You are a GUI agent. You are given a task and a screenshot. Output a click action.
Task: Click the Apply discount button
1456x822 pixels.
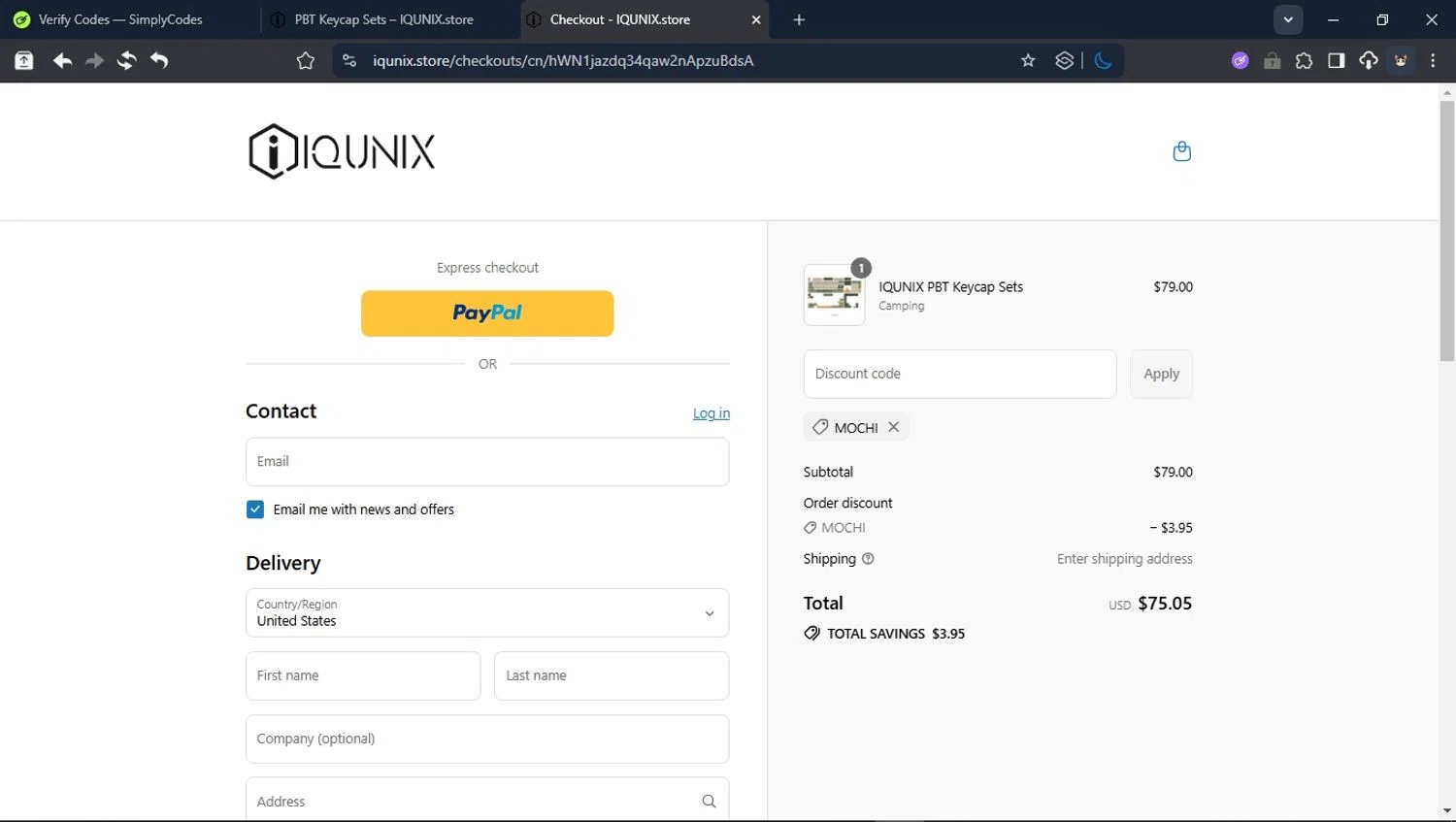pos(1161,374)
